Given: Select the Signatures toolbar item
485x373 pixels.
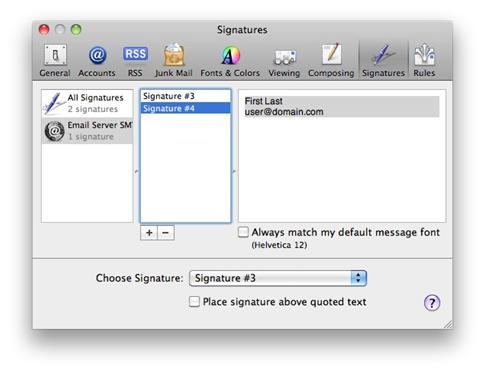Looking at the screenshot, I should click(383, 61).
